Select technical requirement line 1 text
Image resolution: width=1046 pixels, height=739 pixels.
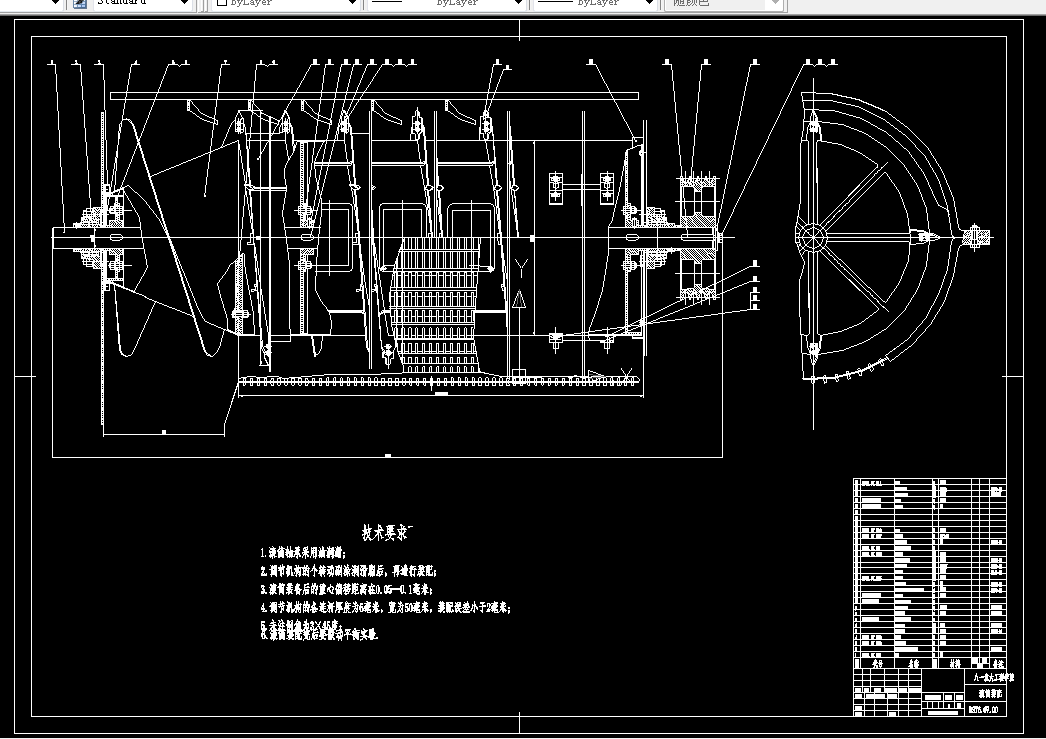pos(304,553)
